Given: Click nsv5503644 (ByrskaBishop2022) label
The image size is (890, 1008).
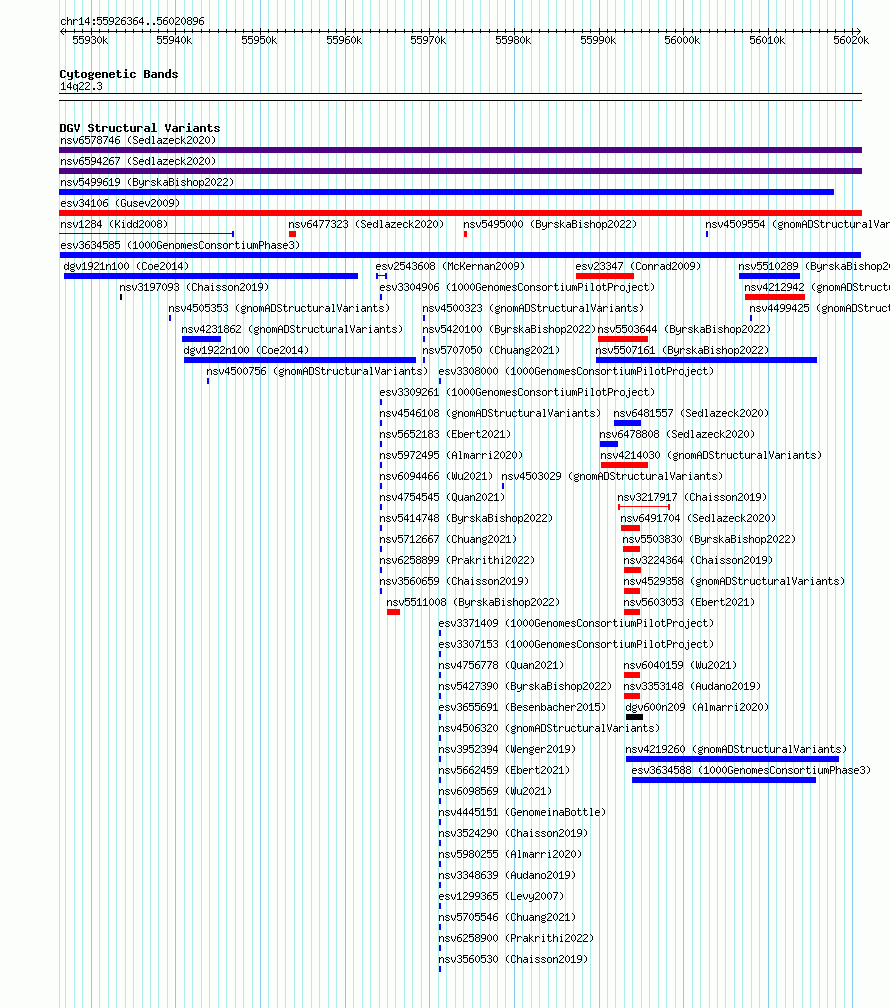Looking at the screenshot, I should coord(684,329).
